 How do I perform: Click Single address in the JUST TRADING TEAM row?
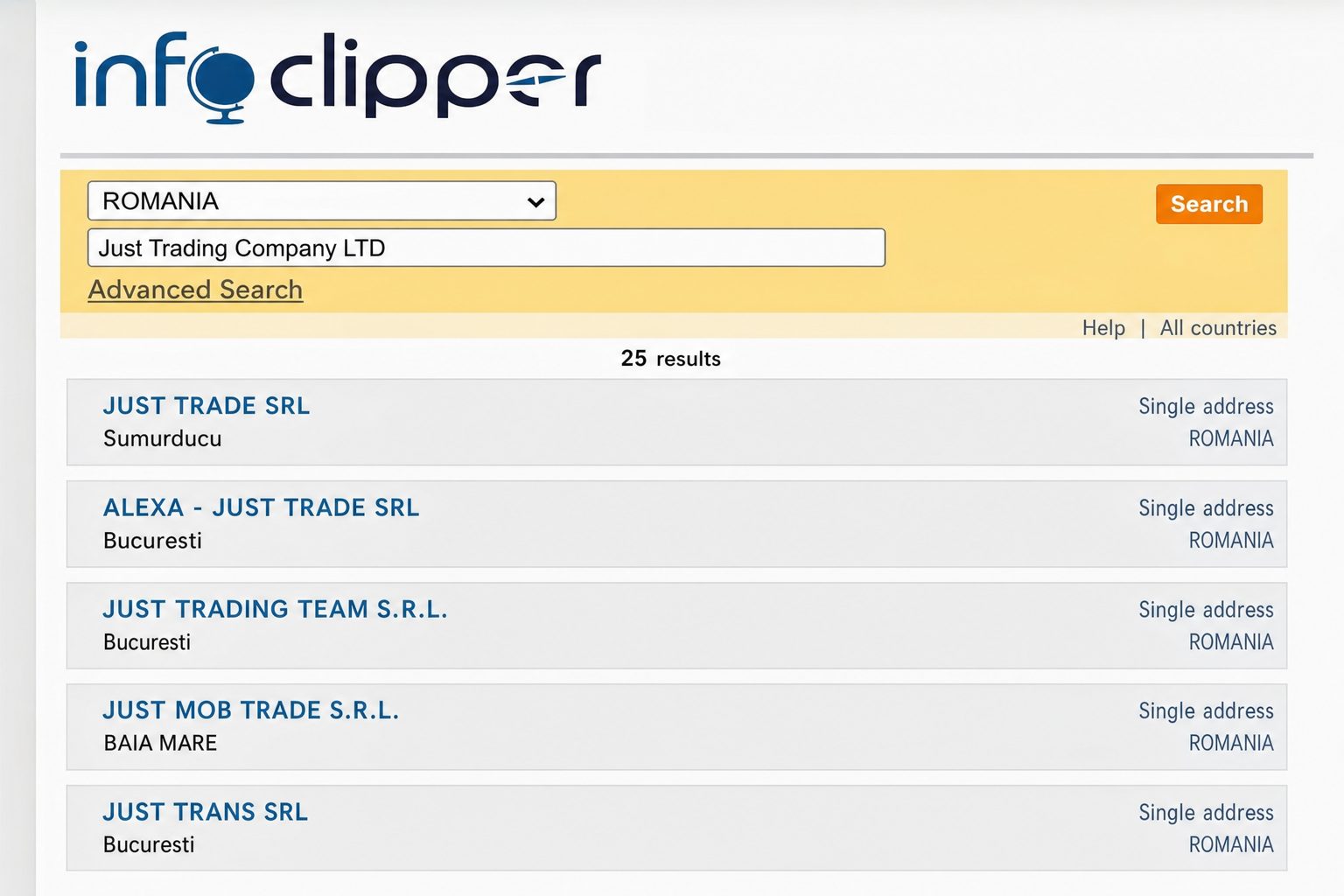coord(1206,610)
